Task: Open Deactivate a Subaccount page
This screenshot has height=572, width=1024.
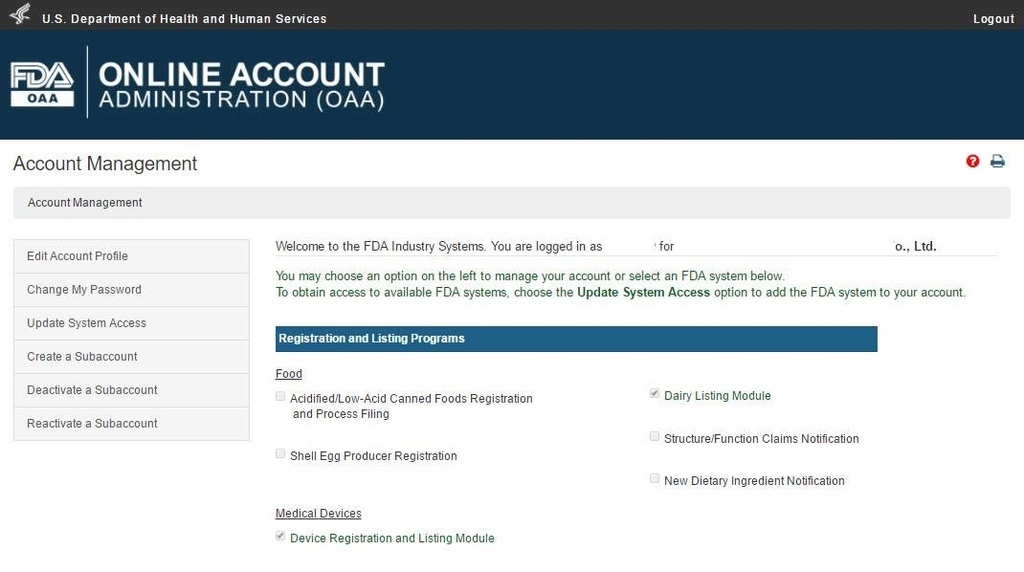Action: point(131,390)
